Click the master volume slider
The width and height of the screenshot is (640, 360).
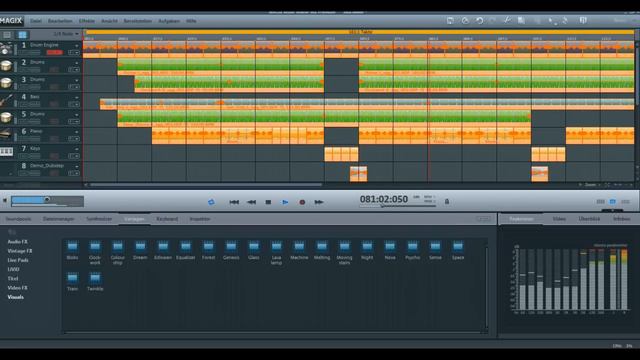pos(47,200)
